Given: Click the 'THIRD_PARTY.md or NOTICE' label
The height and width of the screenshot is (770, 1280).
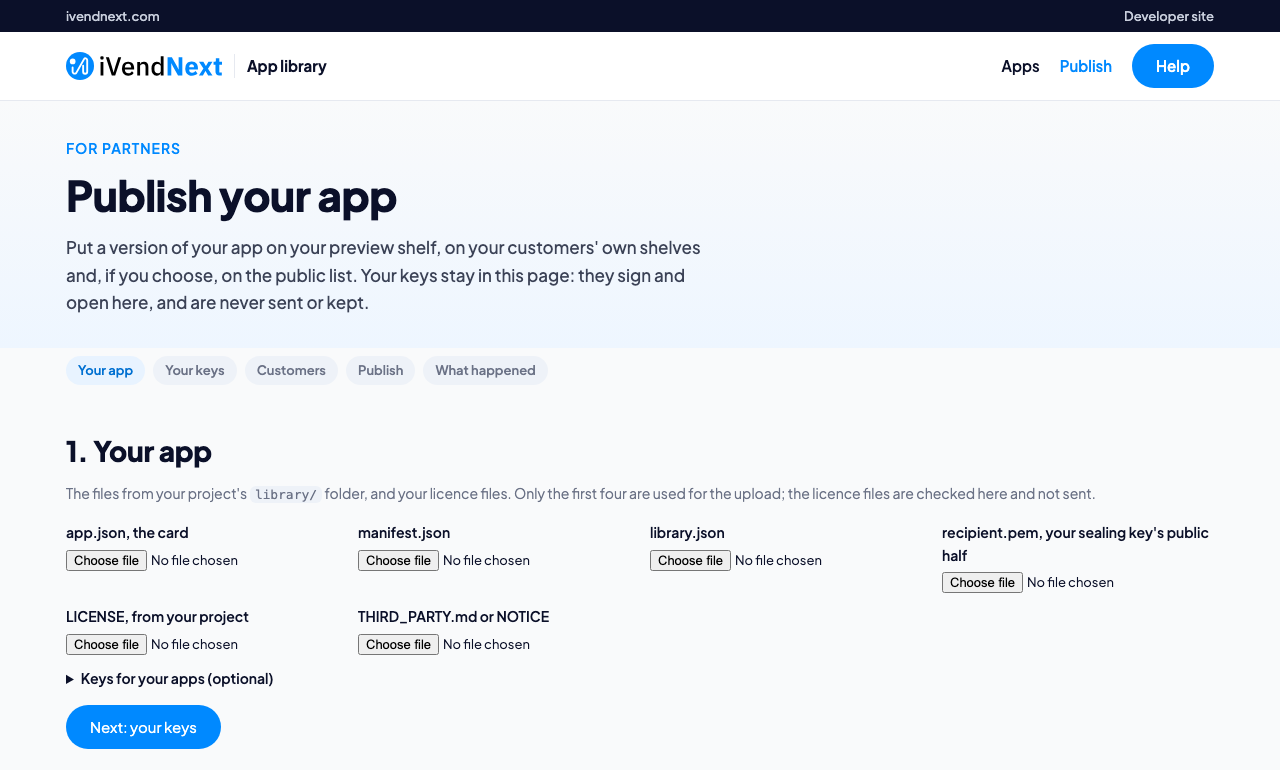Looking at the screenshot, I should (x=453, y=616).
